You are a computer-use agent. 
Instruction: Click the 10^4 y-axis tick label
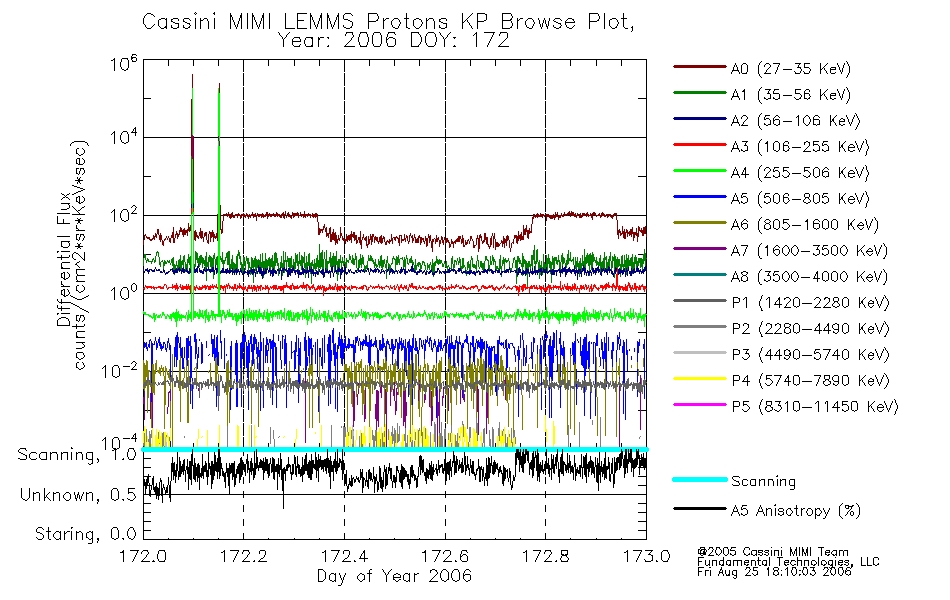tap(123, 138)
